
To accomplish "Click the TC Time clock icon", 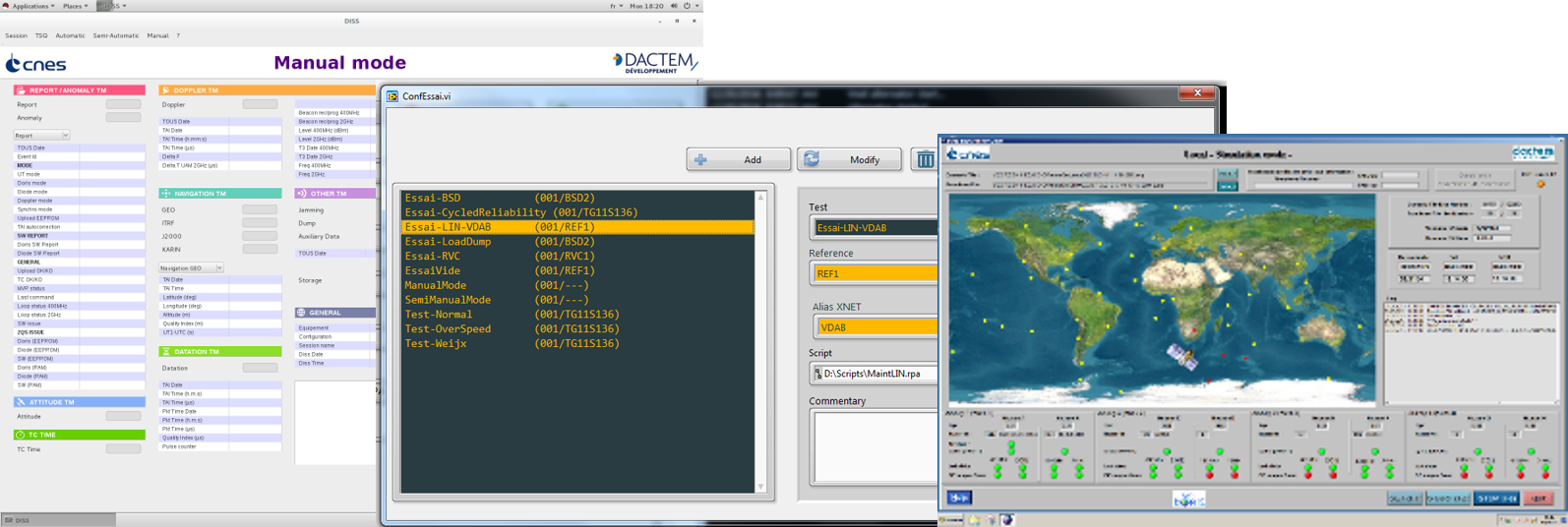I will (21, 435).
